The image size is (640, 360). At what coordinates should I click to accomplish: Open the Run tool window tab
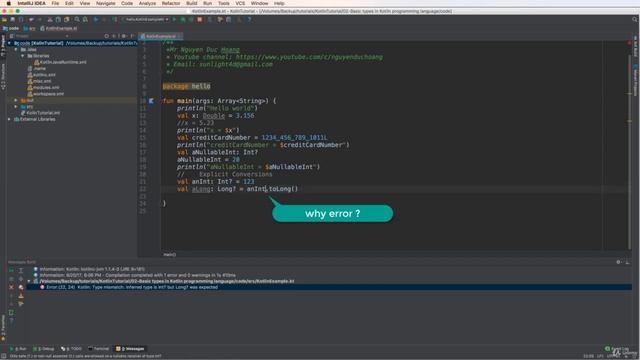(x=19, y=349)
